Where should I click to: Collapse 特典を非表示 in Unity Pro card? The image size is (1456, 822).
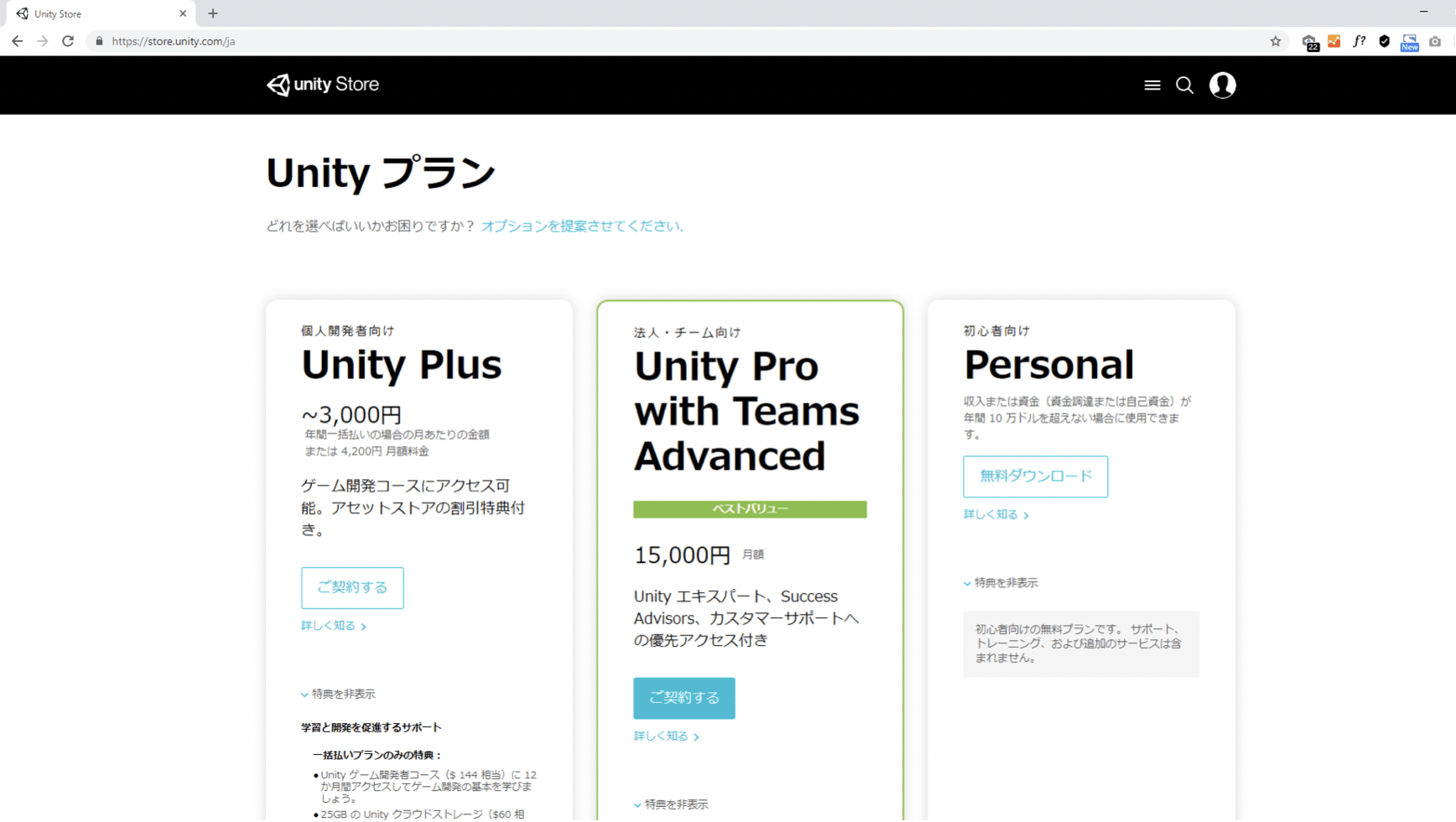(x=671, y=805)
